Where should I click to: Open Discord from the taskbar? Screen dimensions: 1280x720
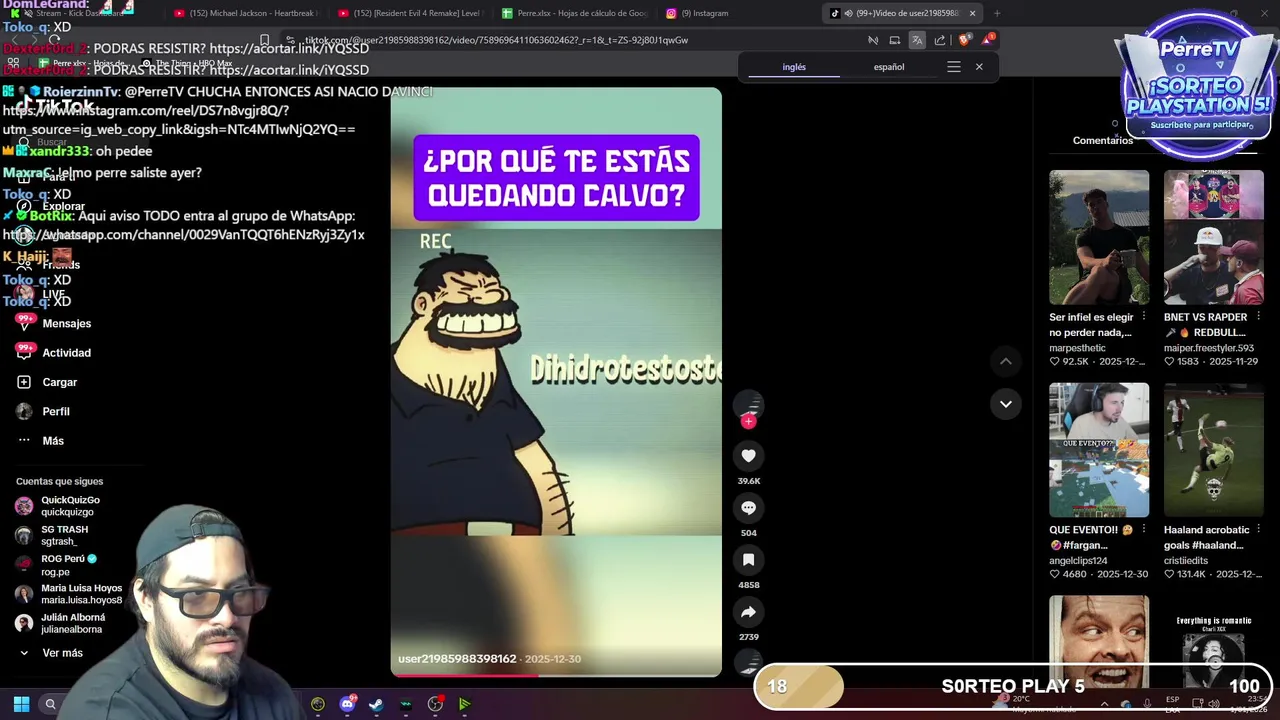[347, 704]
